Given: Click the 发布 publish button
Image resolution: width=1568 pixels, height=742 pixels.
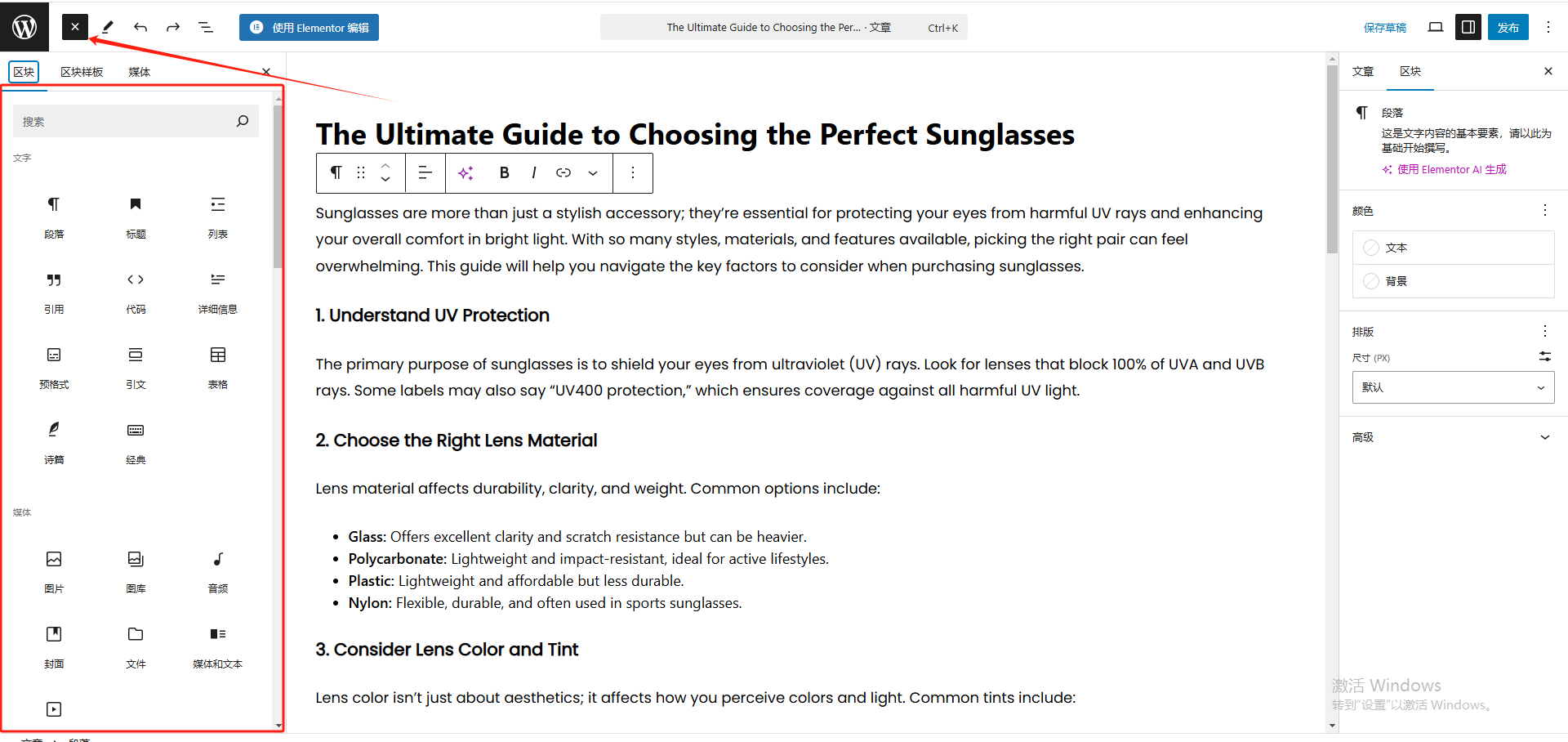Looking at the screenshot, I should tap(1508, 27).
